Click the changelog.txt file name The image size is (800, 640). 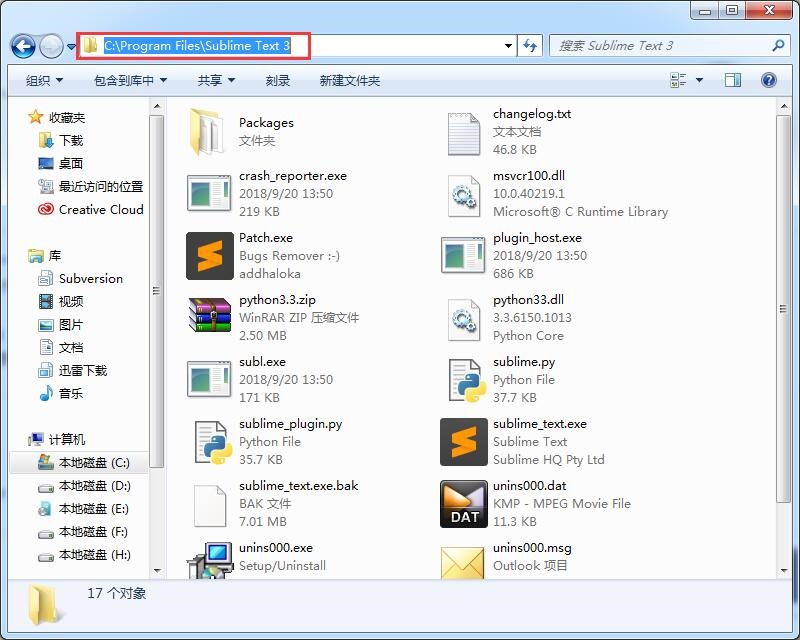[532, 113]
